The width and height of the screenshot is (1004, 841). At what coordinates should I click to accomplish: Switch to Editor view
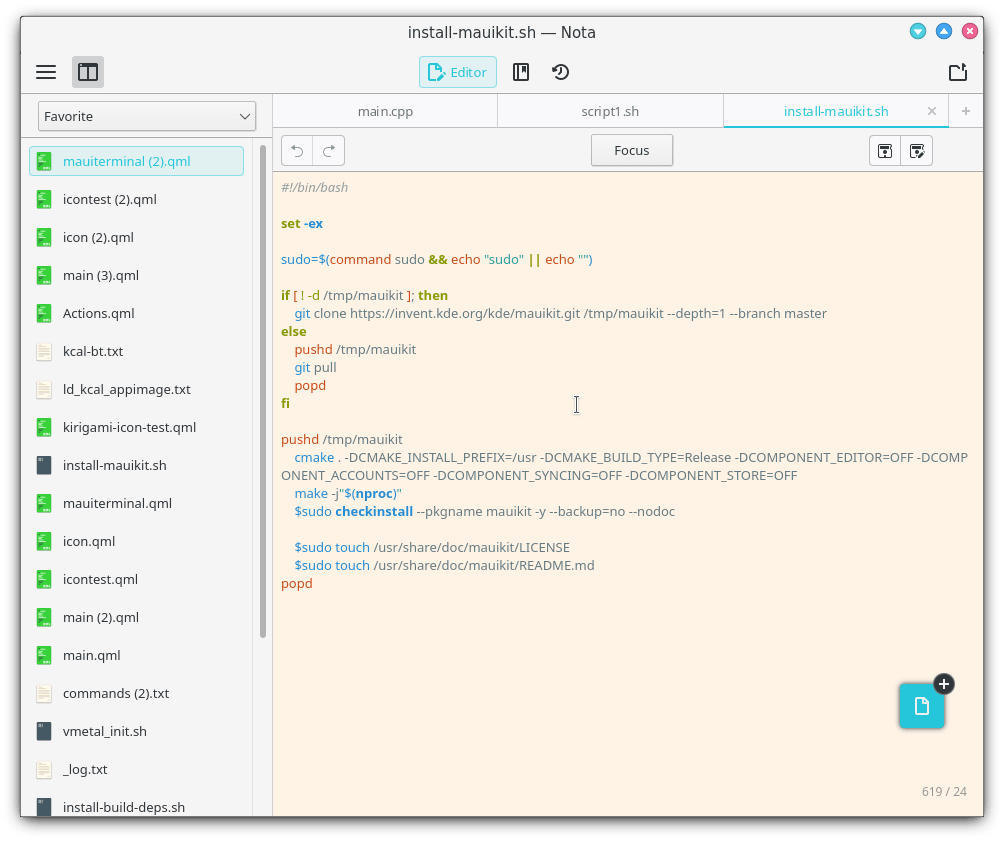458,72
